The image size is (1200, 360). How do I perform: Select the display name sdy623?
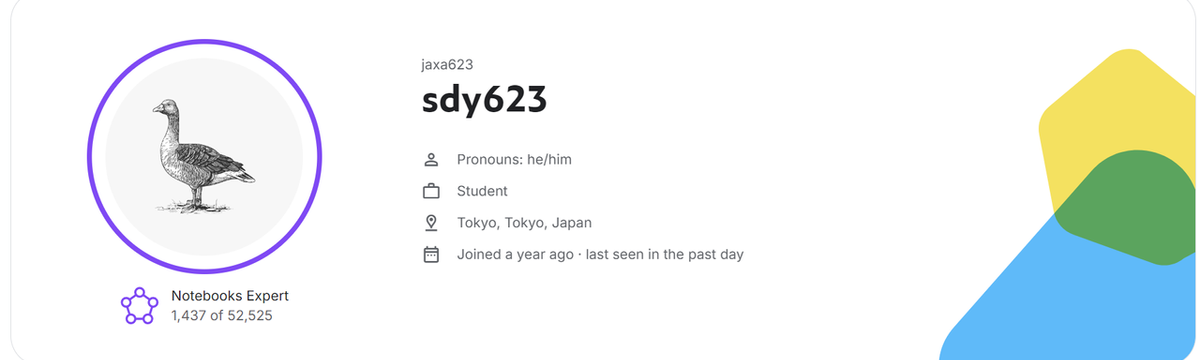[x=485, y=101]
